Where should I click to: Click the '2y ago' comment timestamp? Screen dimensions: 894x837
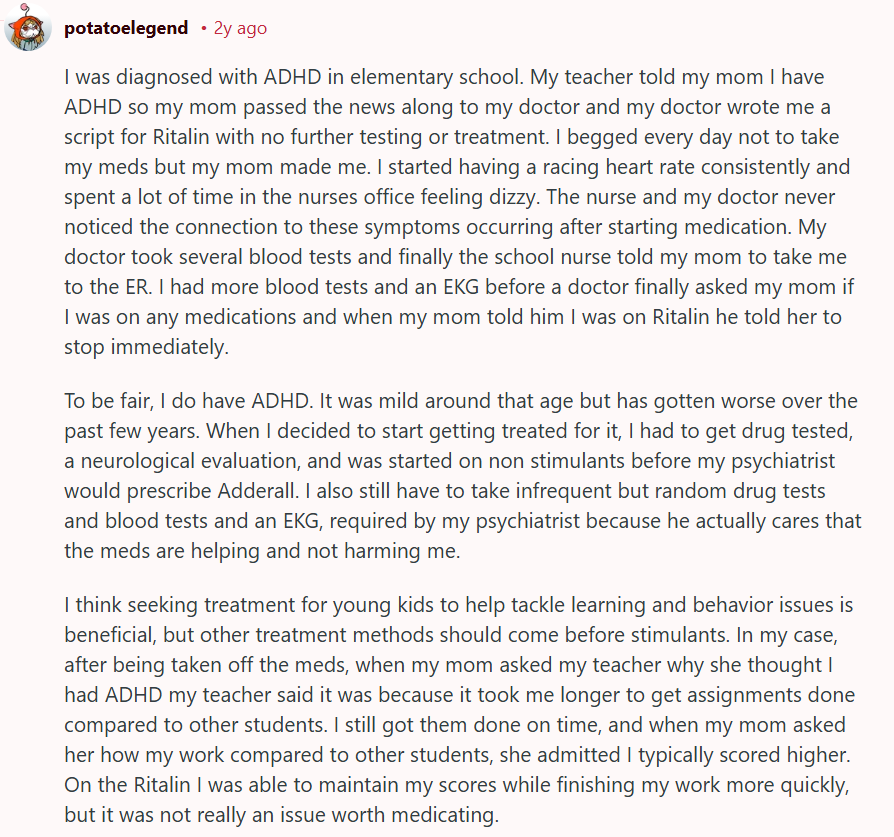click(240, 28)
